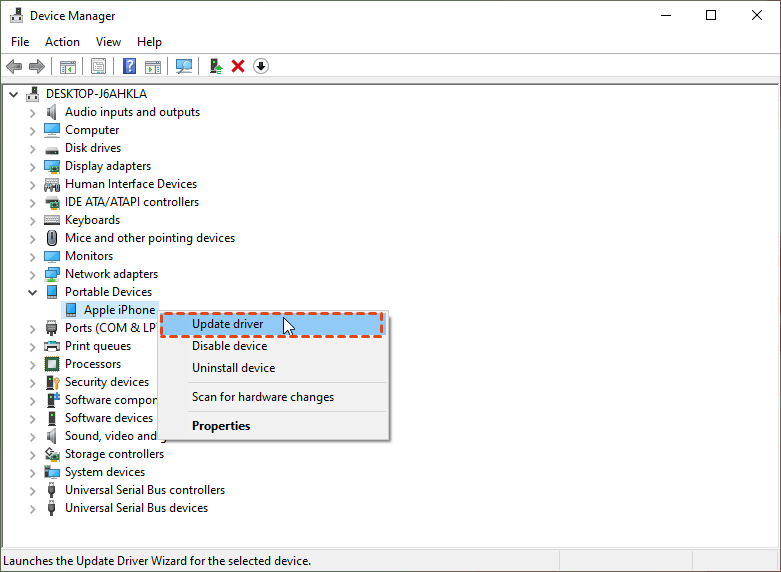Image resolution: width=781 pixels, height=572 pixels.
Task: Click the Disable device down-arrow icon
Action: click(x=261, y=66)
